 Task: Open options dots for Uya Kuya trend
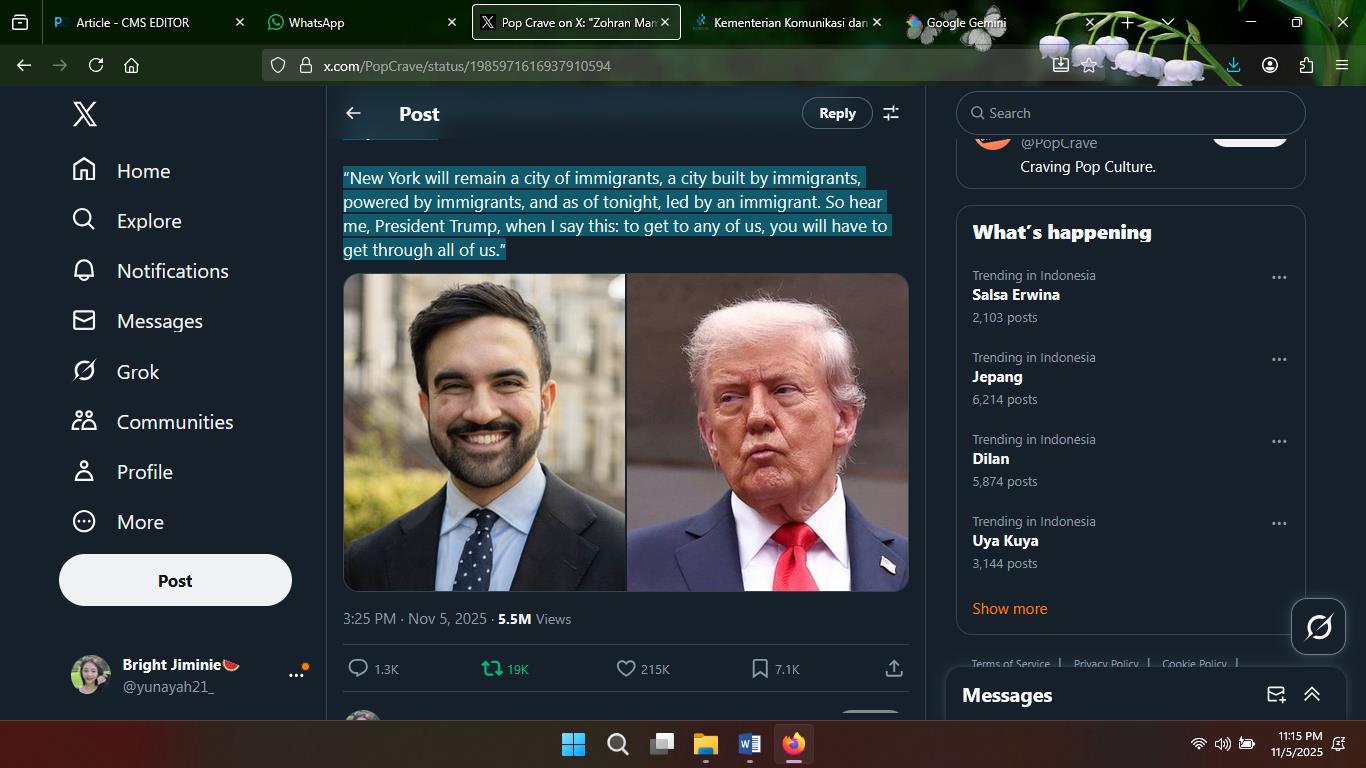coord(1279,523)
